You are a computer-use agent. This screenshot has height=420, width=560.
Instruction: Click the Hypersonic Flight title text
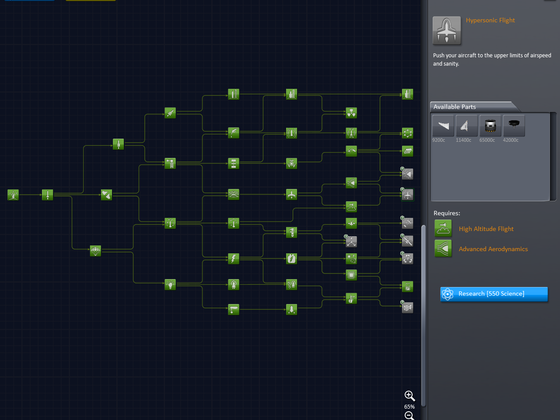point(490,20)
